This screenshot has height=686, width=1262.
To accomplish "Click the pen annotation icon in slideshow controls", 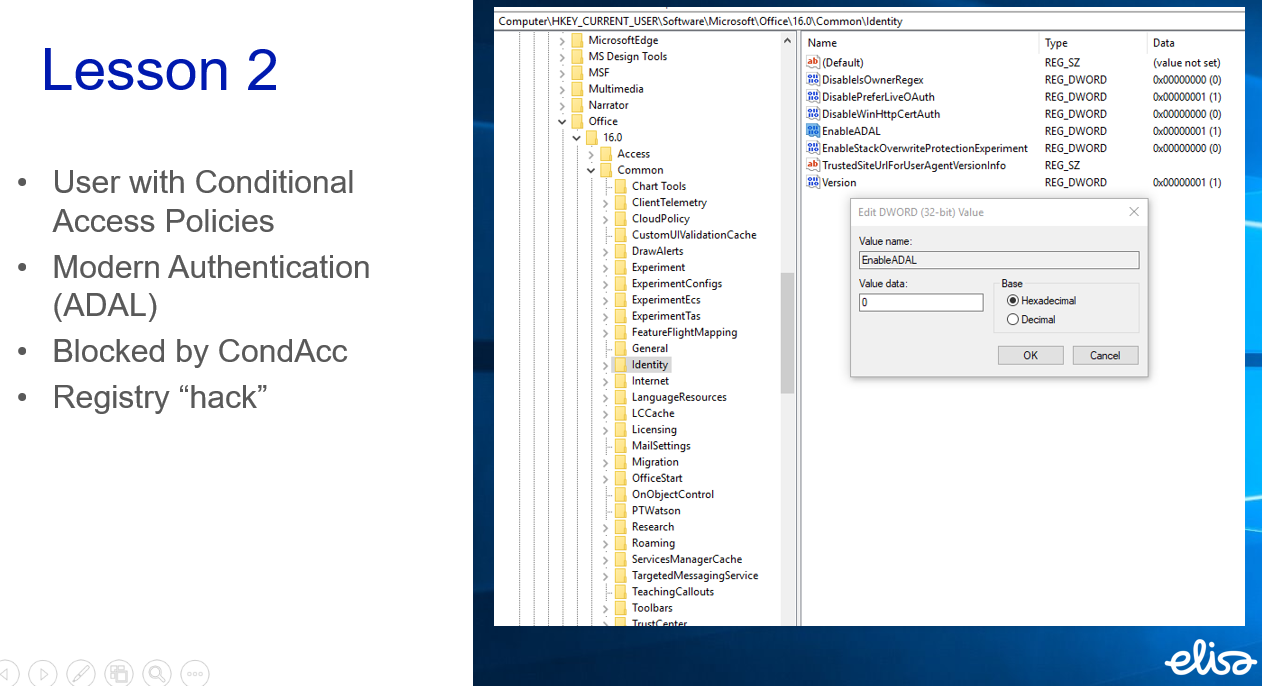I will click(81, 673).
